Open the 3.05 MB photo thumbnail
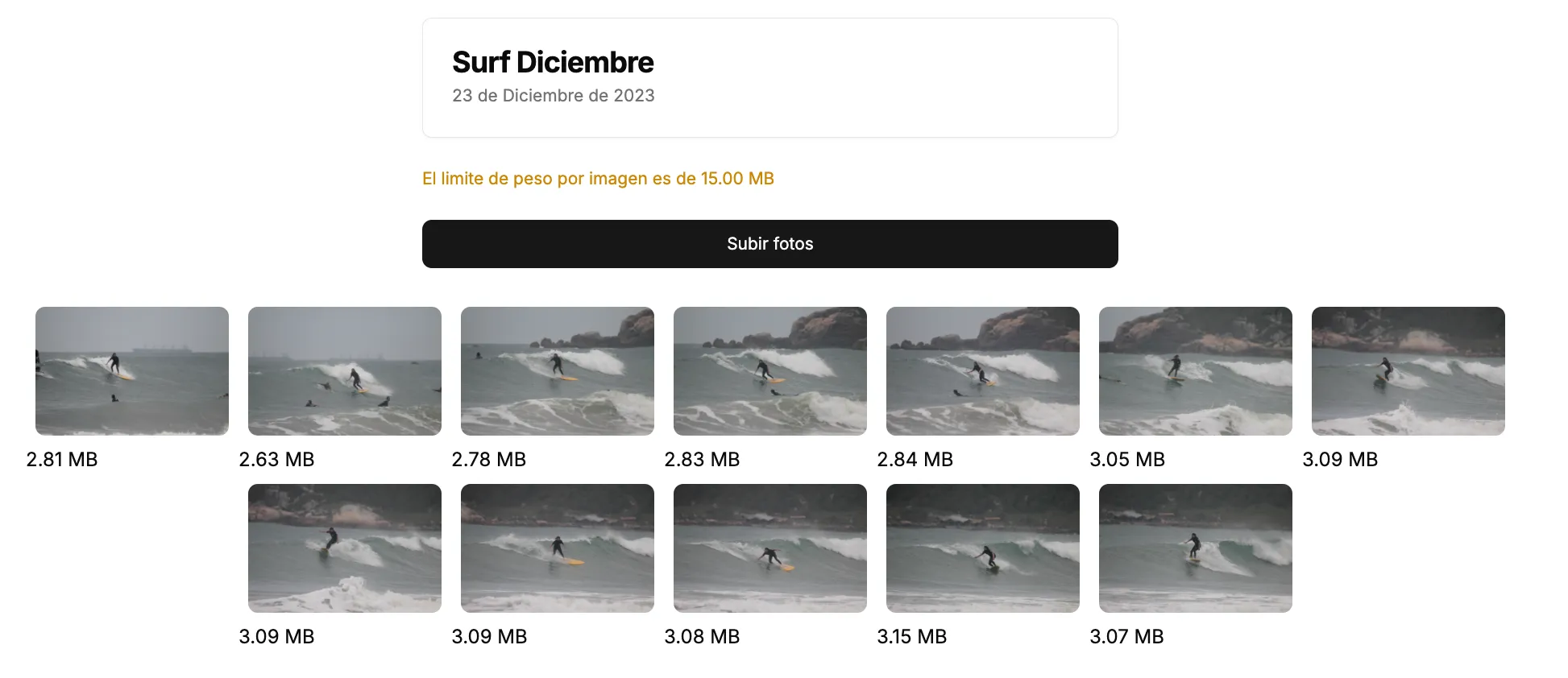 pyautogui.click(x=1196, y=371)
